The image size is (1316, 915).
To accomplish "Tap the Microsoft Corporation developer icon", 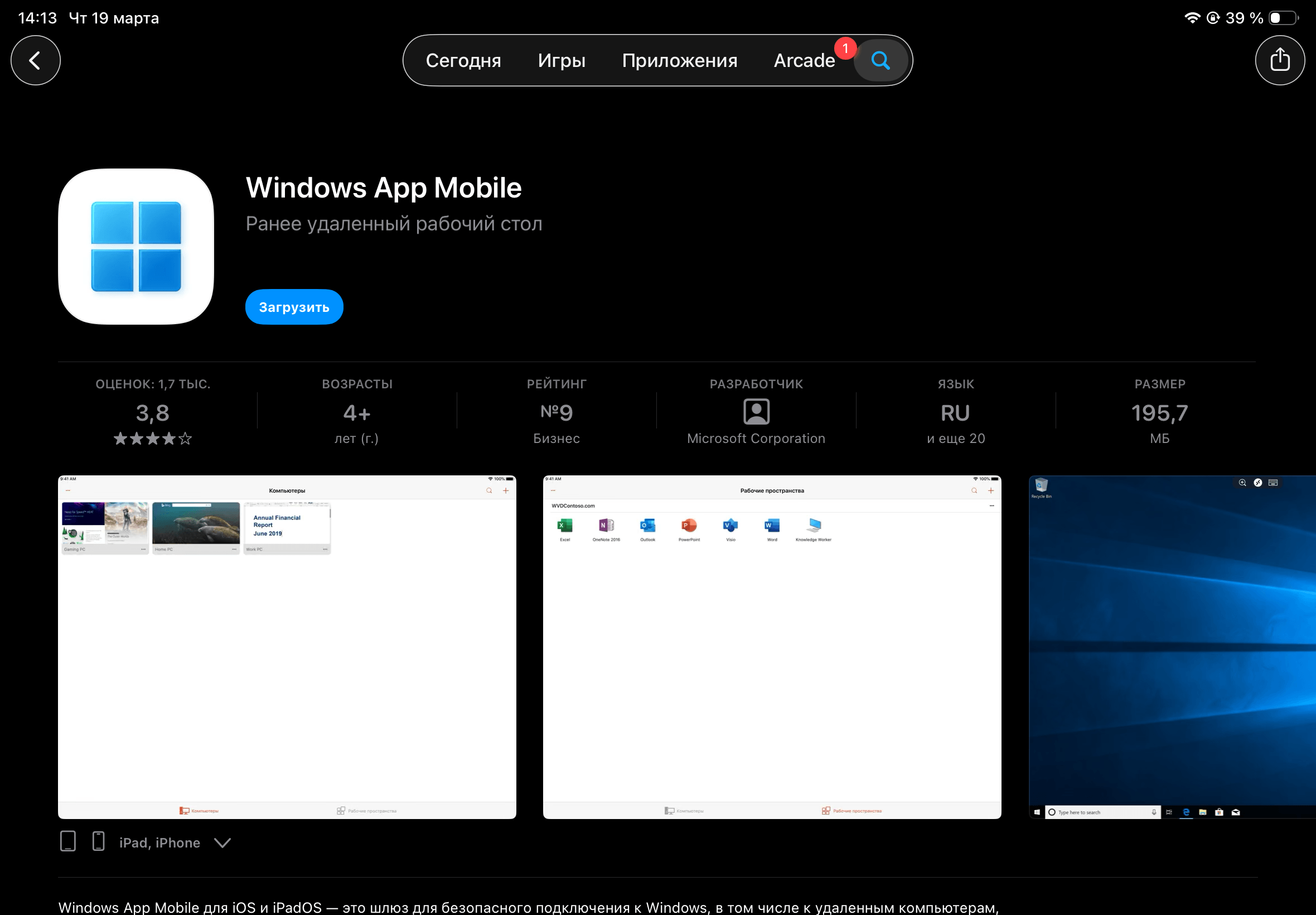I will (x=756, y=412).
